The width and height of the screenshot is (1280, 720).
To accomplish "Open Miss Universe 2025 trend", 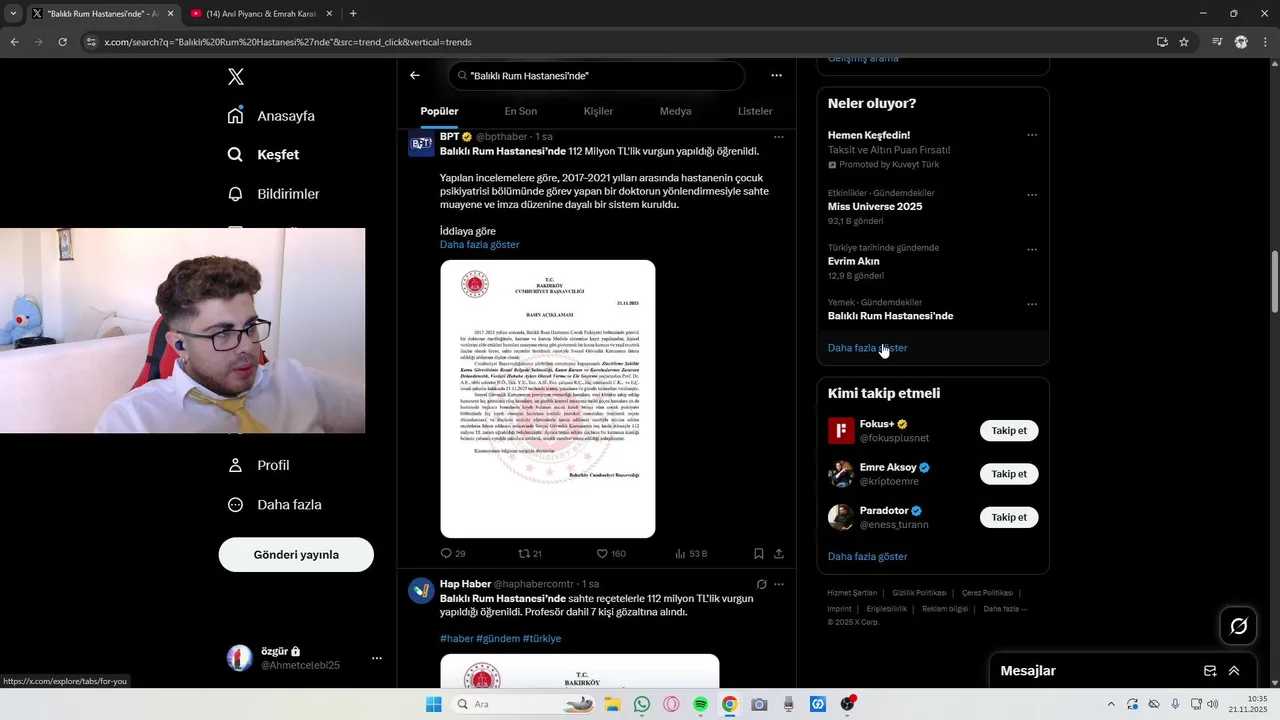I will tap(875, 207).
